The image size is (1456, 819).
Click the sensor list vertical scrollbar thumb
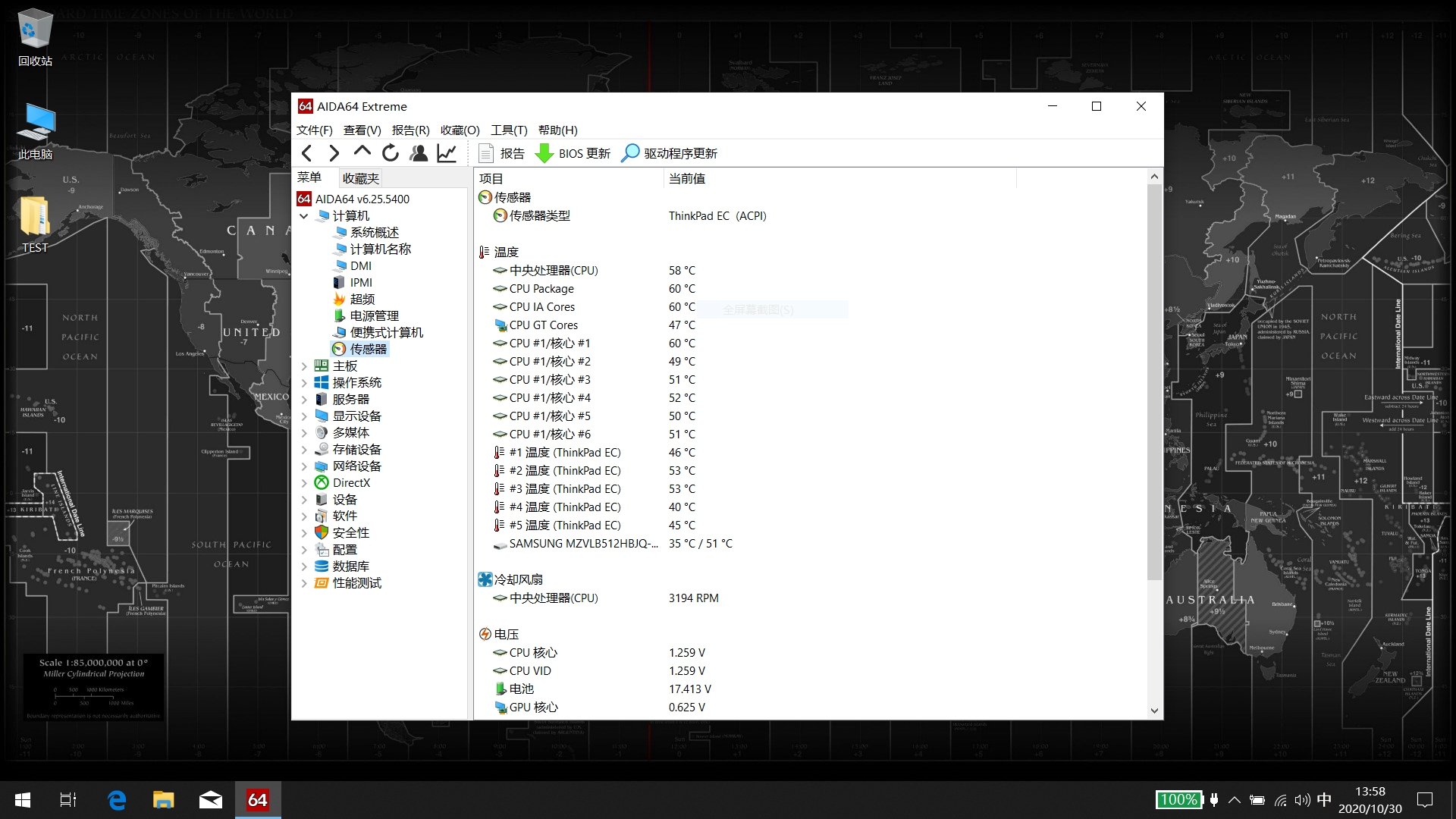pyautogui.click(x=1154, y=382)
